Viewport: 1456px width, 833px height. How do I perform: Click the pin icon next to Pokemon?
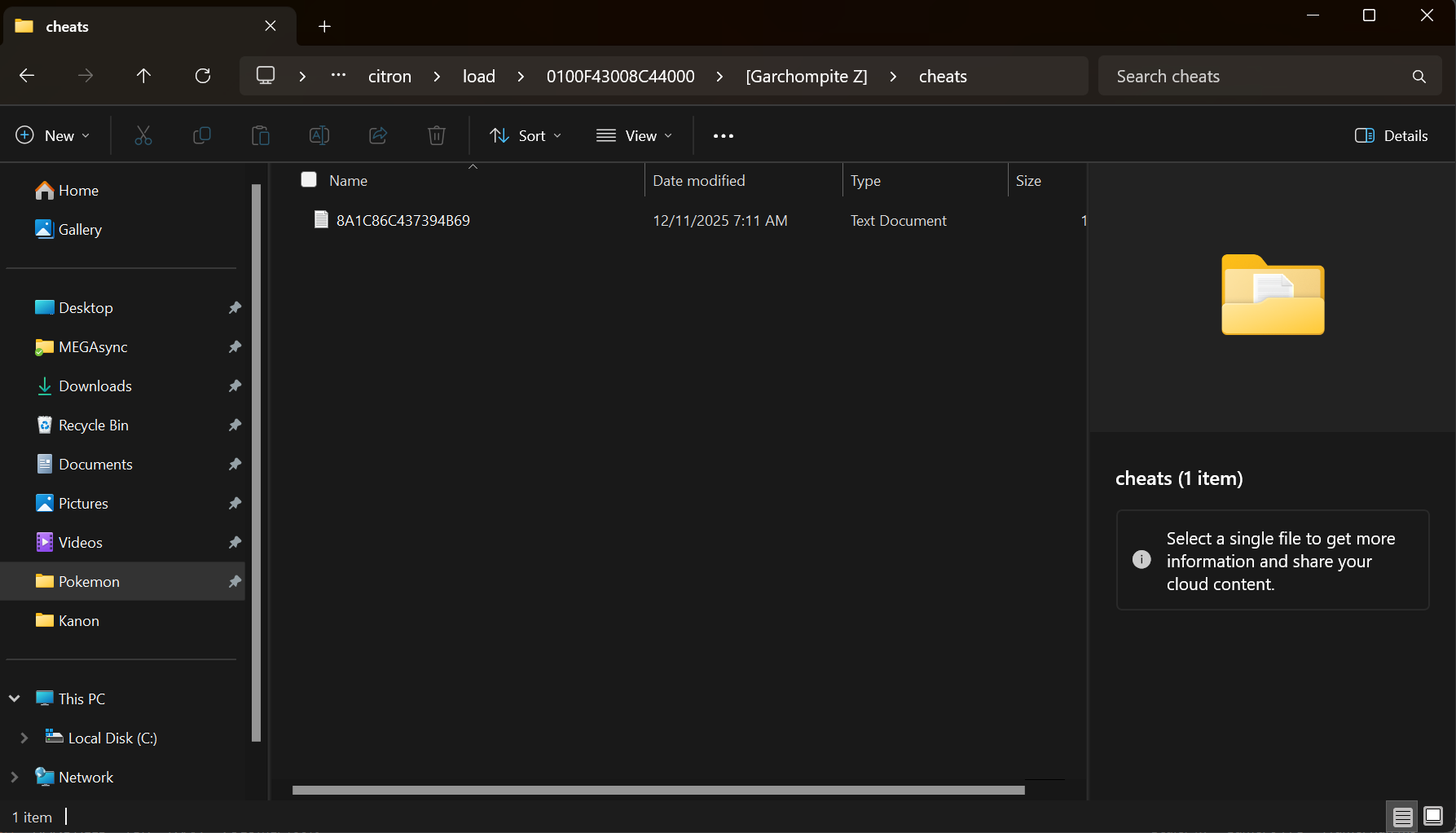tap(235, 581)
